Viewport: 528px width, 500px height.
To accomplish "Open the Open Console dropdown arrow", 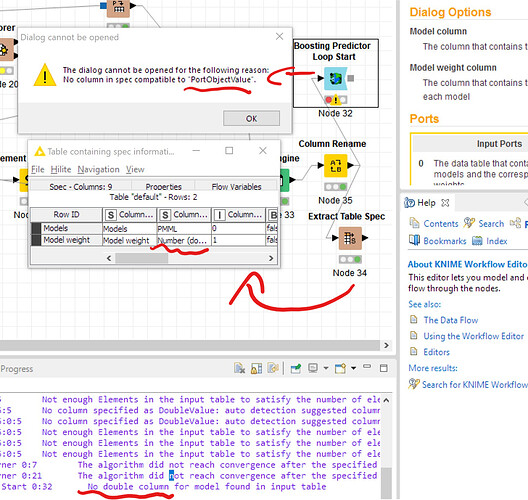I will [x=354, y=368].
